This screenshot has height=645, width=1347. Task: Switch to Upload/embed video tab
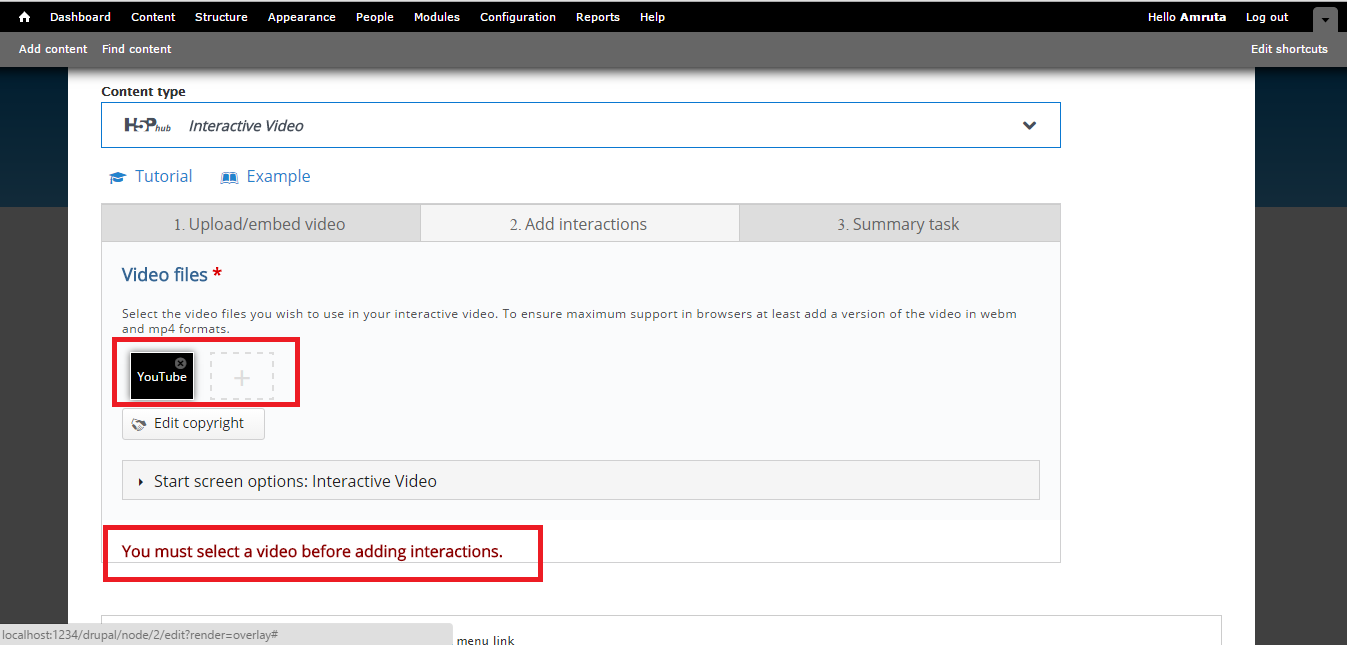(x=261, y=224)
